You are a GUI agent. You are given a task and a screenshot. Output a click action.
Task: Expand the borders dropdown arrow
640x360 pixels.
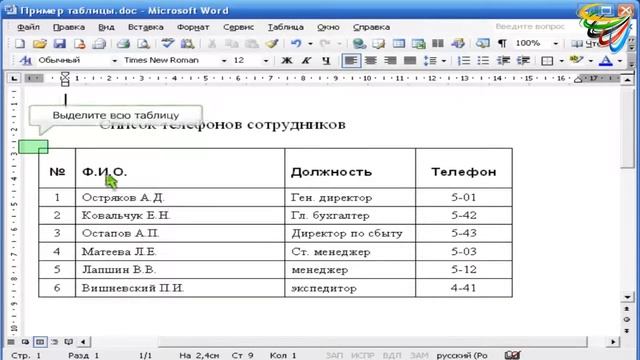pyautogui.click(x=562, y=60)
